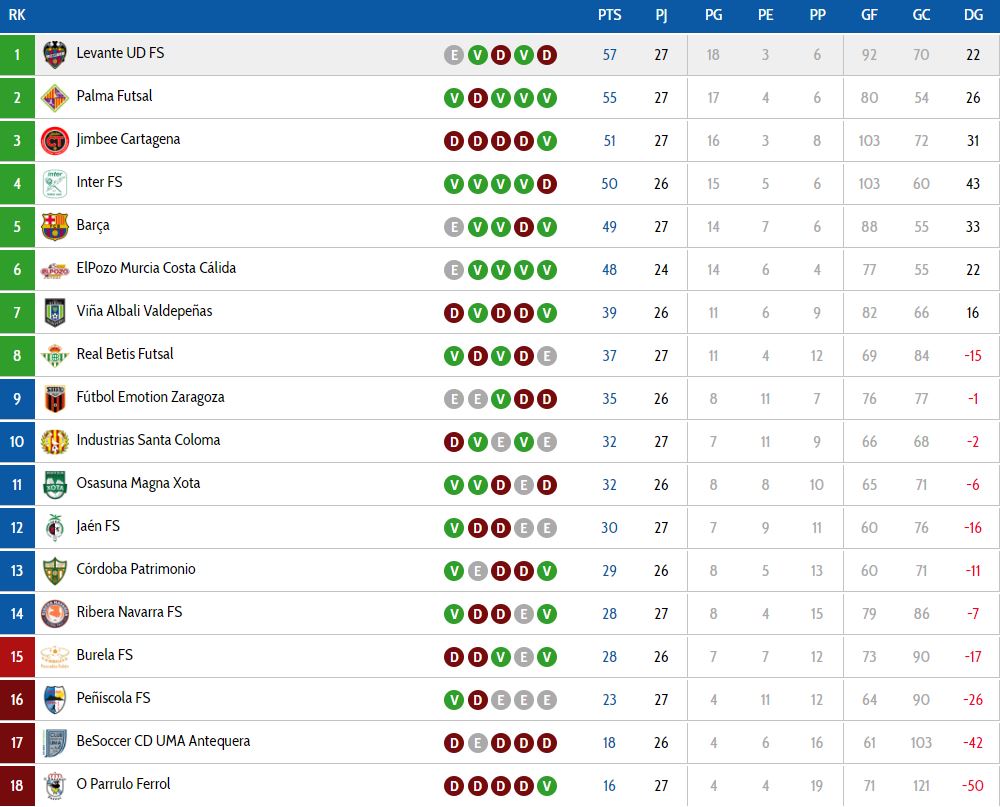Click O Parrulo Ferrol's -50 goal difference
The height and width of the screenshot is (807, 1000).
(973, 785)
